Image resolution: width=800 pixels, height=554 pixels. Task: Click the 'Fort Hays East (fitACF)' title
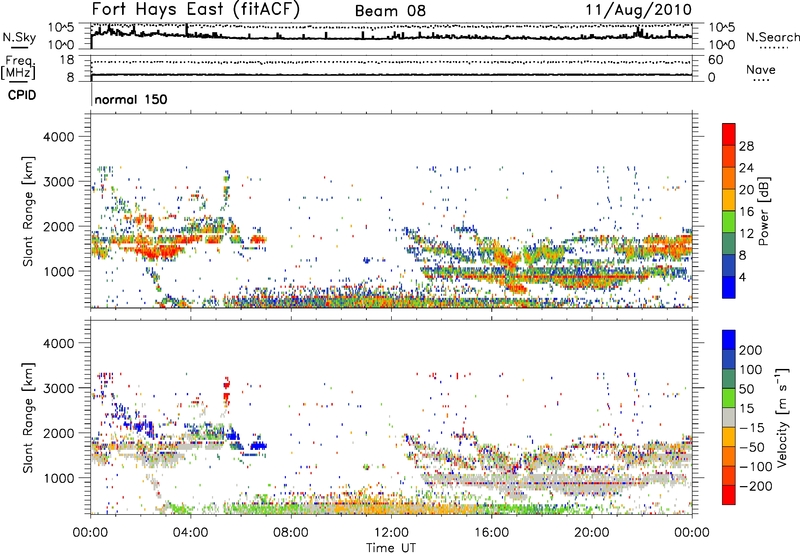point(196,10)
